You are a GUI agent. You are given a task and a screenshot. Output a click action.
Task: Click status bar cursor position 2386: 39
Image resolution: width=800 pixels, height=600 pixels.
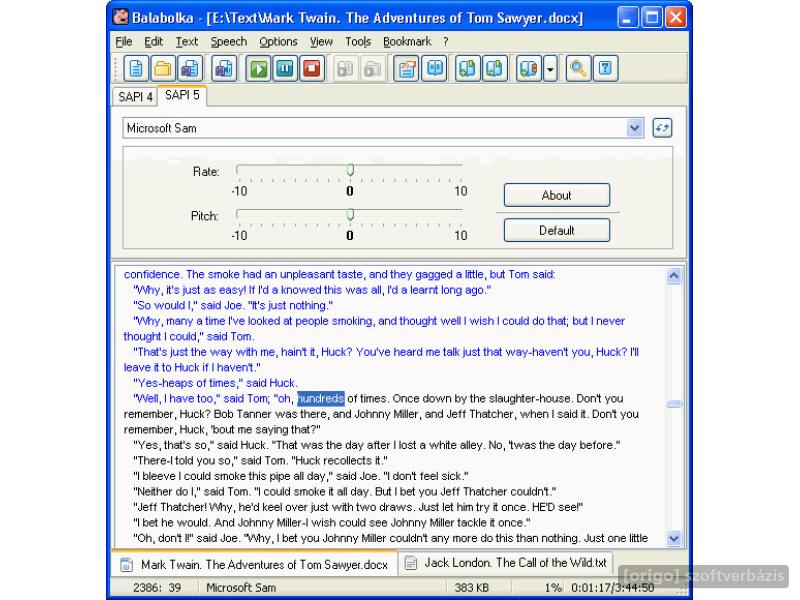[x=157, y=588]
